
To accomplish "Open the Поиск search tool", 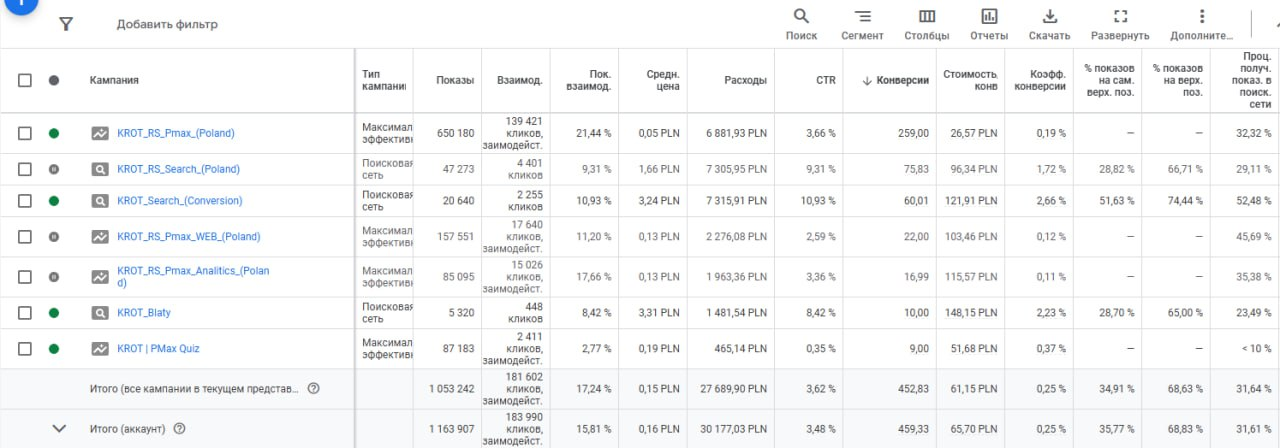I will point(801,17).
